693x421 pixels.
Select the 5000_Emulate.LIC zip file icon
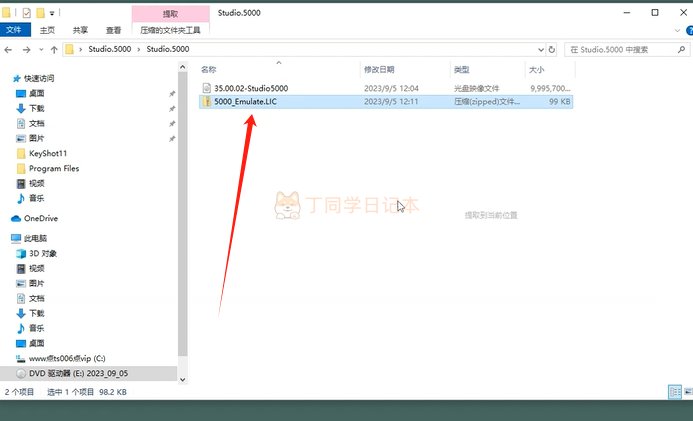(206, 102)
